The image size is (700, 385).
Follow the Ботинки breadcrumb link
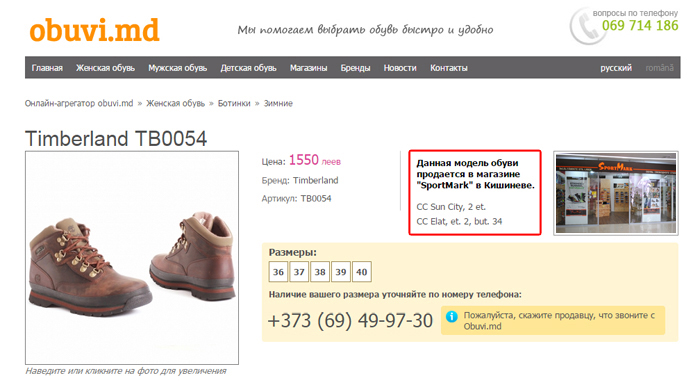pos(234,103)
